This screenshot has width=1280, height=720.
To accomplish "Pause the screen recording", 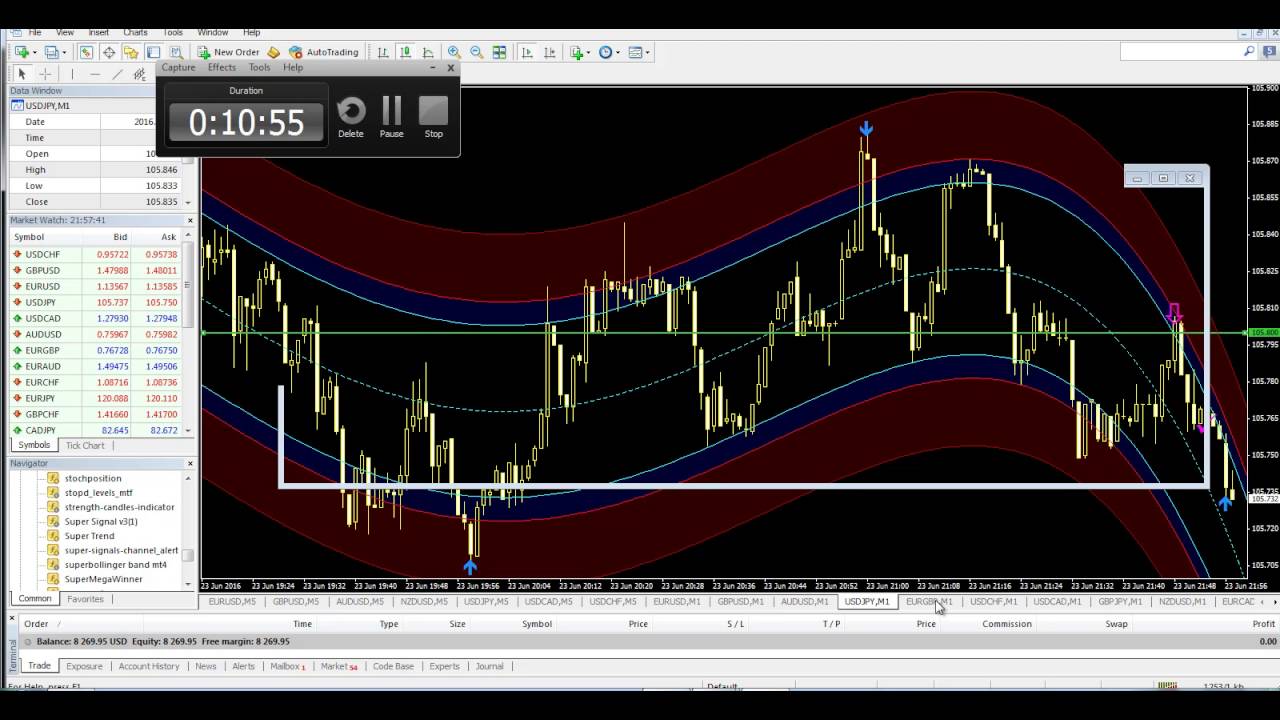I will coord(392,116).
